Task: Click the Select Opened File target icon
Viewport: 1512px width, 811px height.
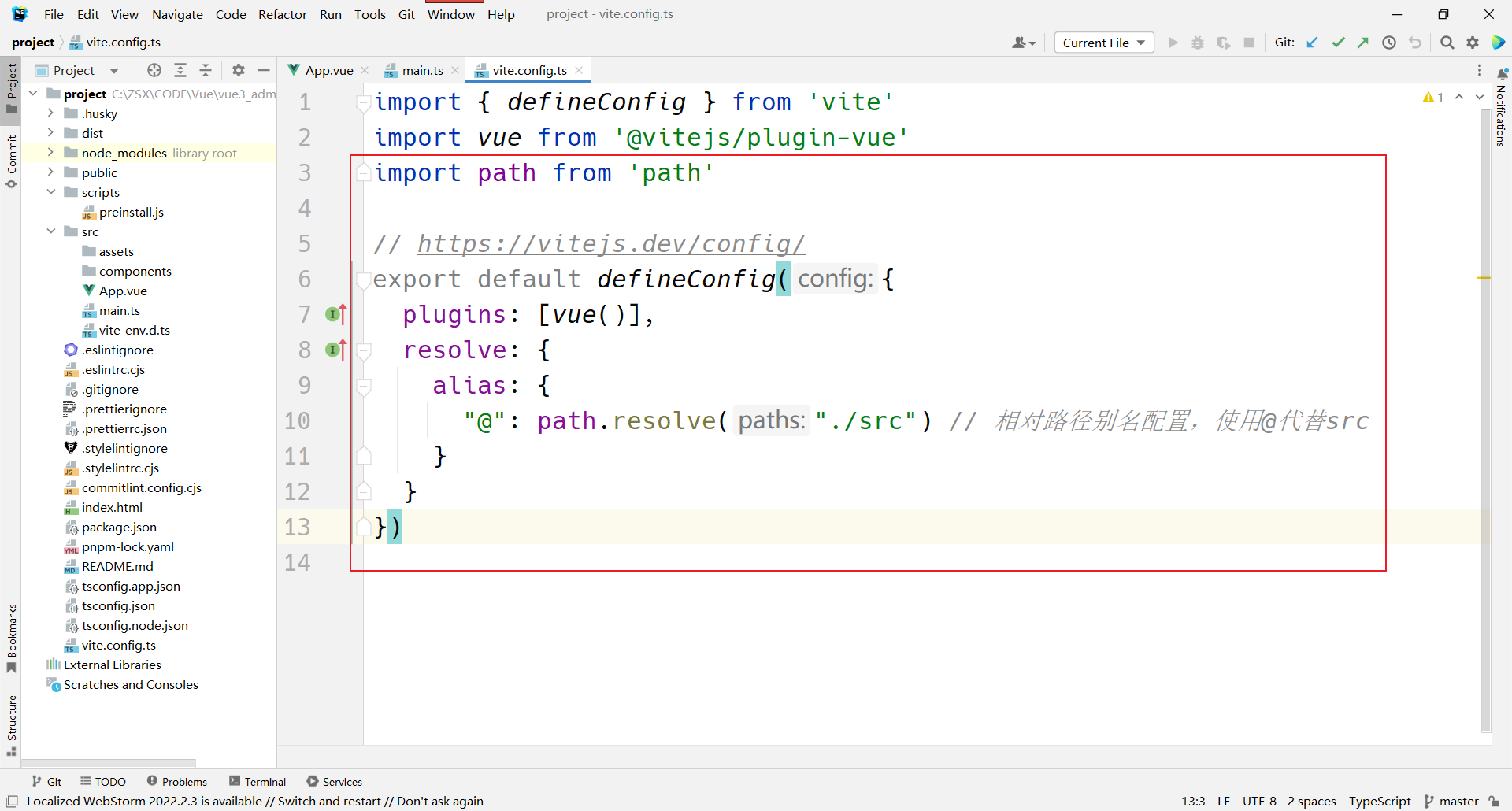Action: coord(154,70)
